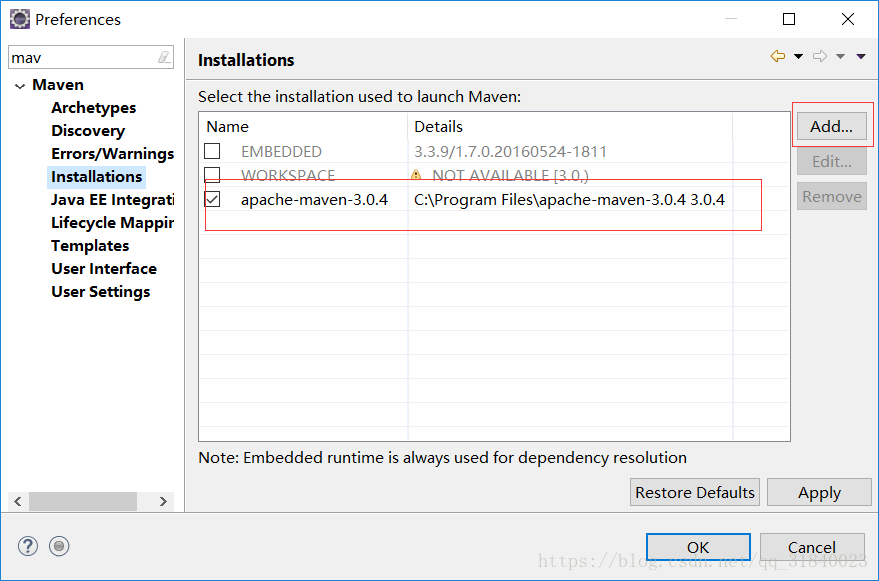Open the Archetypes preference page

(94, 108)
